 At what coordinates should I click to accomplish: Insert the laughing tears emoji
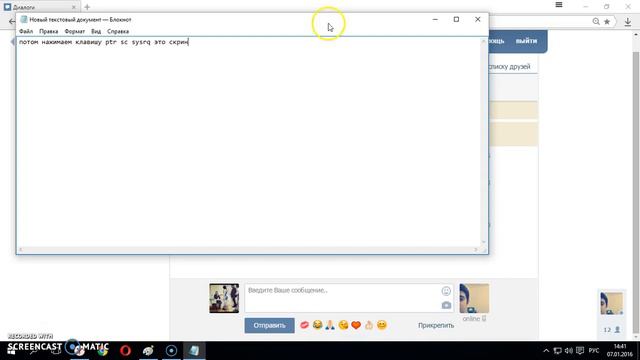click(317, 325)
